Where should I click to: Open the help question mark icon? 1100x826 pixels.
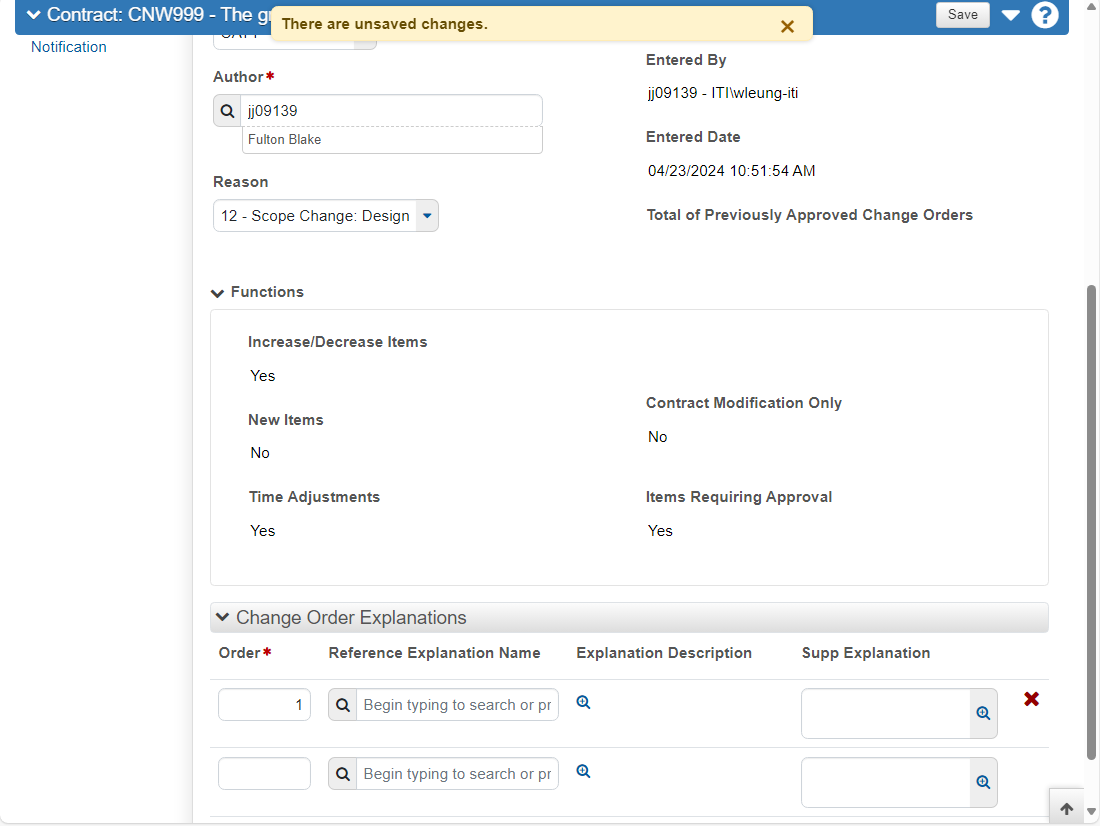pos(1045,15)
